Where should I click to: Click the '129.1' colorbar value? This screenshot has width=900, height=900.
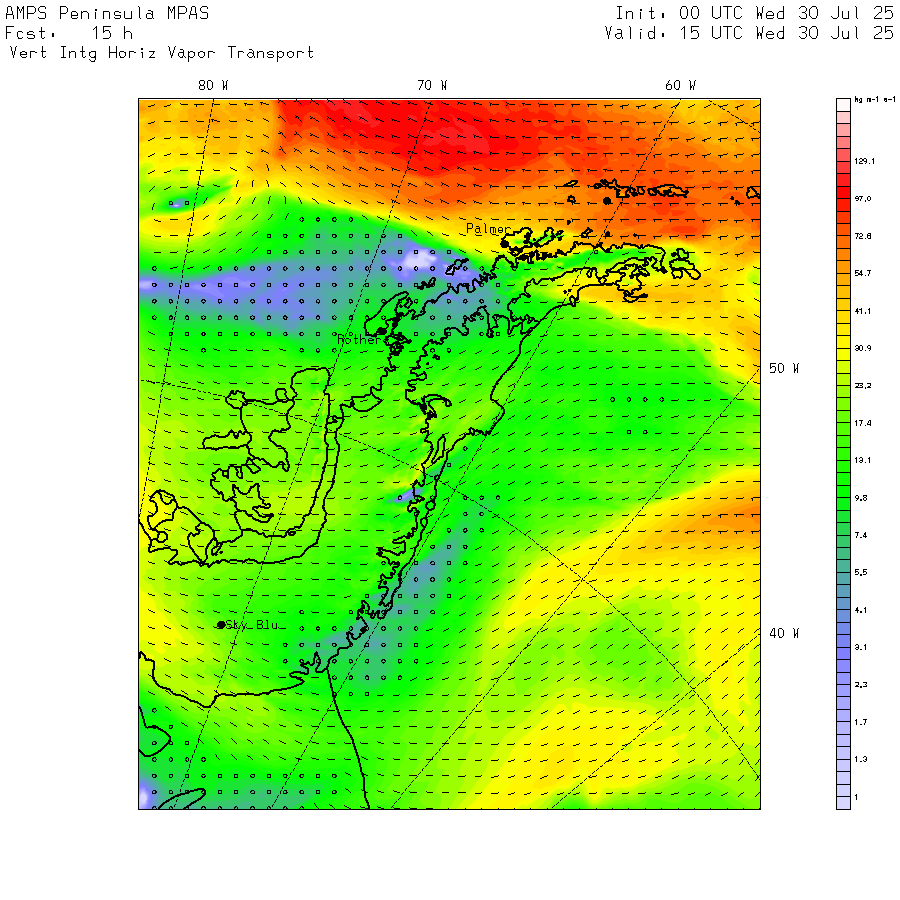click(x=864, y=161)
